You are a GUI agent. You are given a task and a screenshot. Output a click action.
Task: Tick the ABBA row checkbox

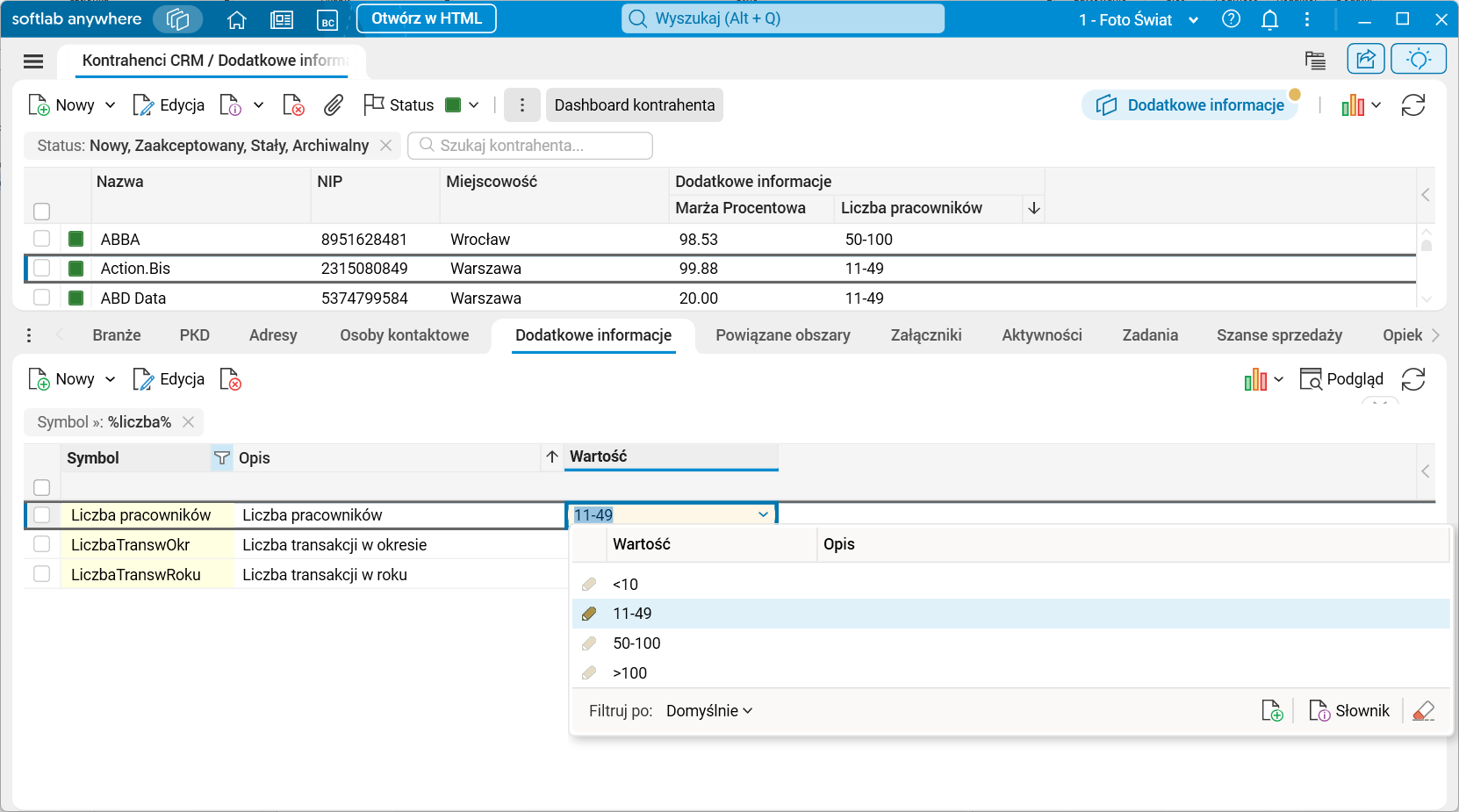tap(41, 239)
